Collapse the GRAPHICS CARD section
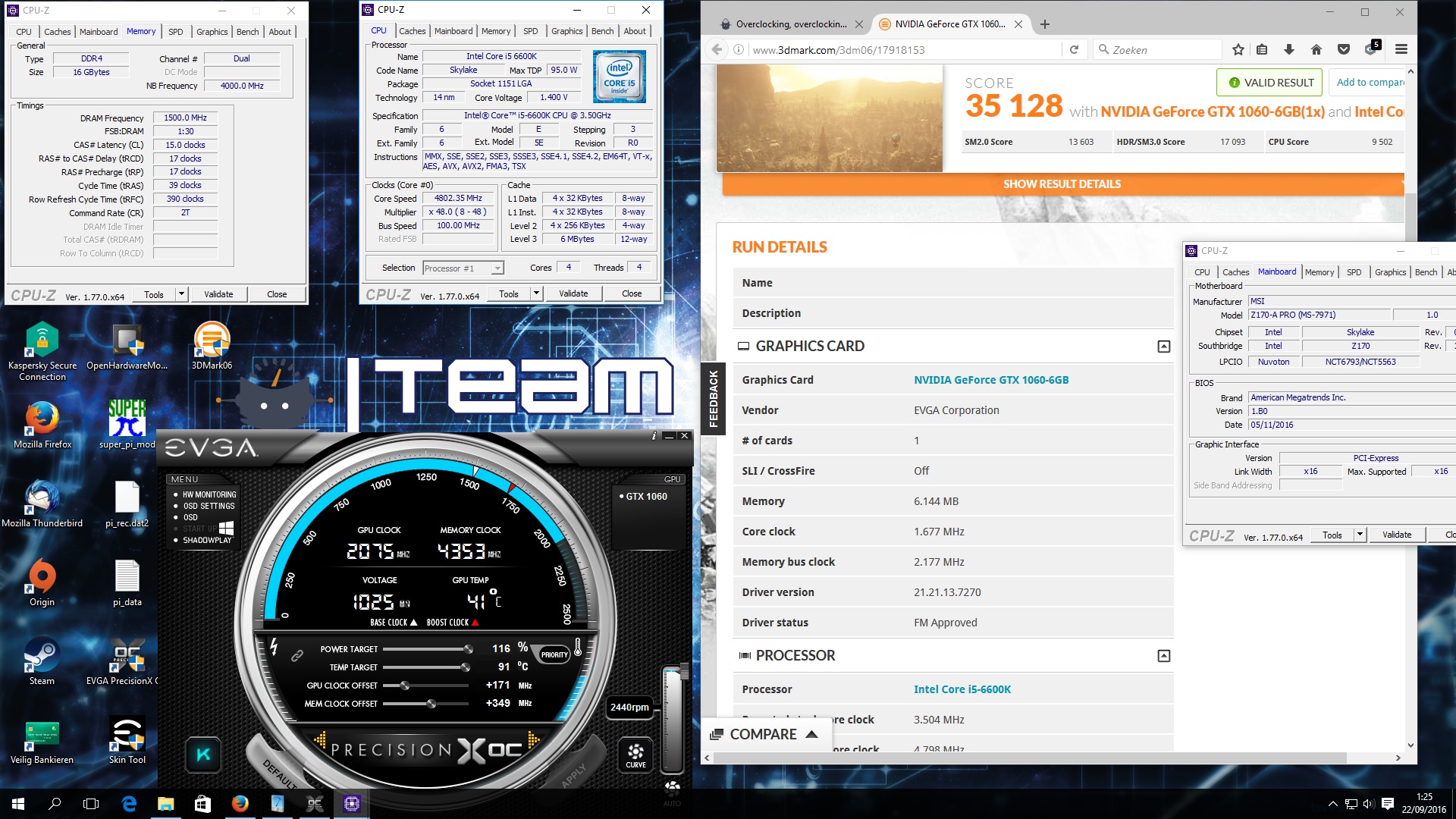The image size is (1456, 819). click(x=1163, y=347)
